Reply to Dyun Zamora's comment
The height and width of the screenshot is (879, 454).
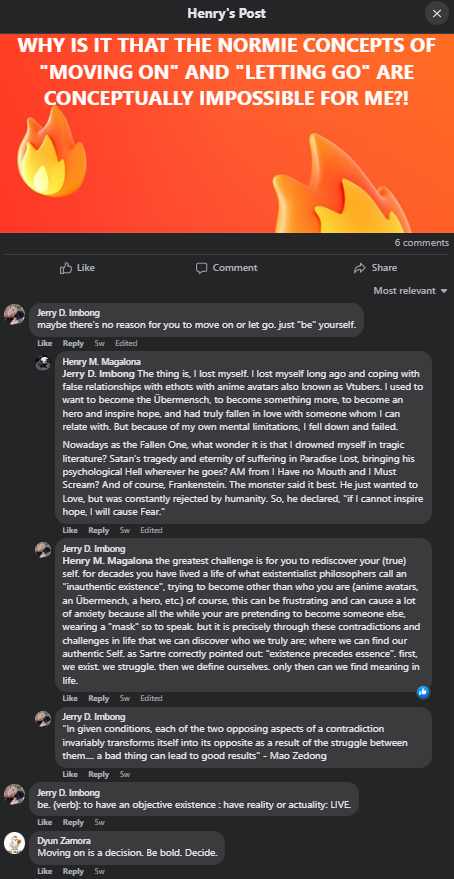point(73,871)
